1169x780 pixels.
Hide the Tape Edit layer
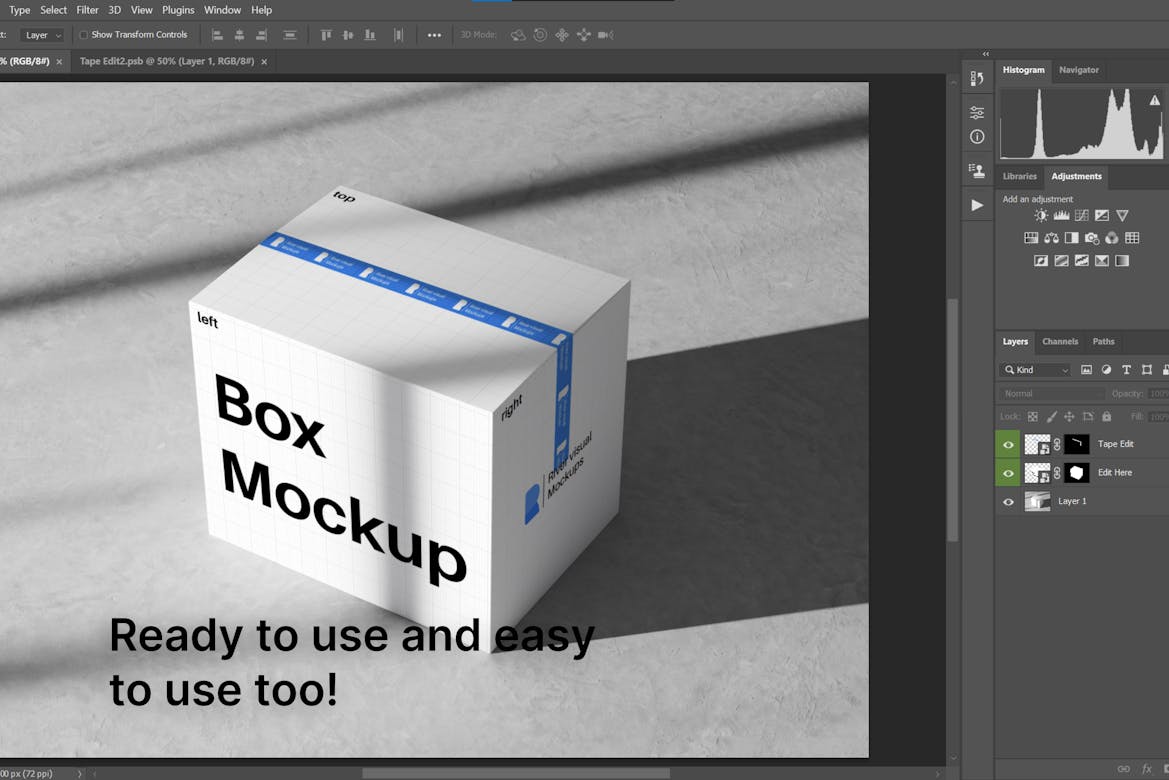1008,444
